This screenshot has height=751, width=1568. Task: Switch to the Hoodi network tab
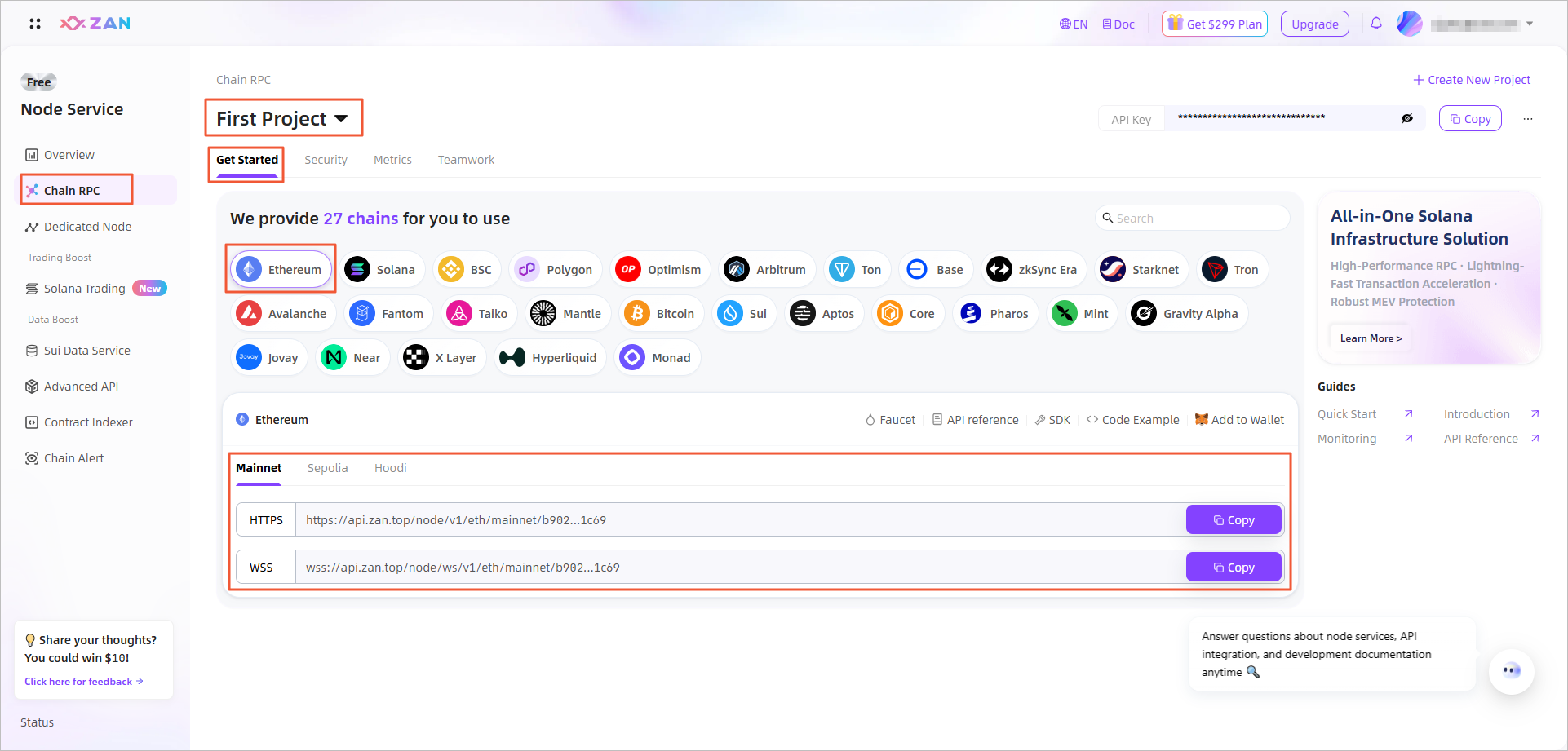(391, 468)
